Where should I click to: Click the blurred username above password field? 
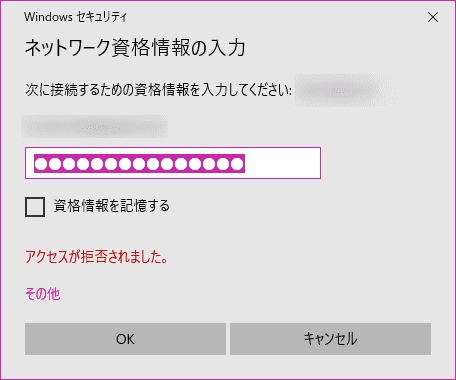95,127
